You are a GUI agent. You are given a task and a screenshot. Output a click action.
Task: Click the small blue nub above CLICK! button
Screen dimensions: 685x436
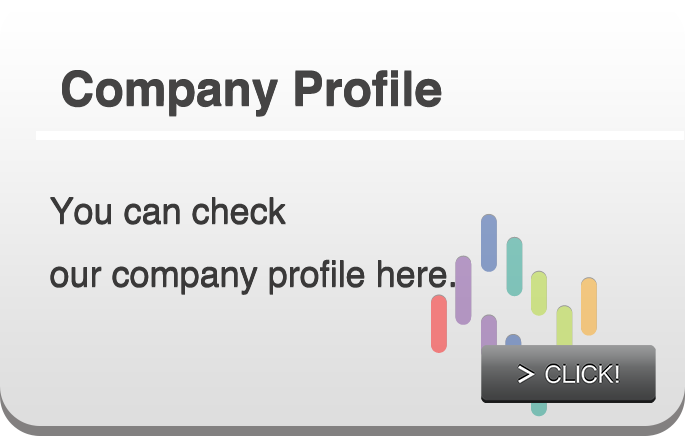coord(513,340)
